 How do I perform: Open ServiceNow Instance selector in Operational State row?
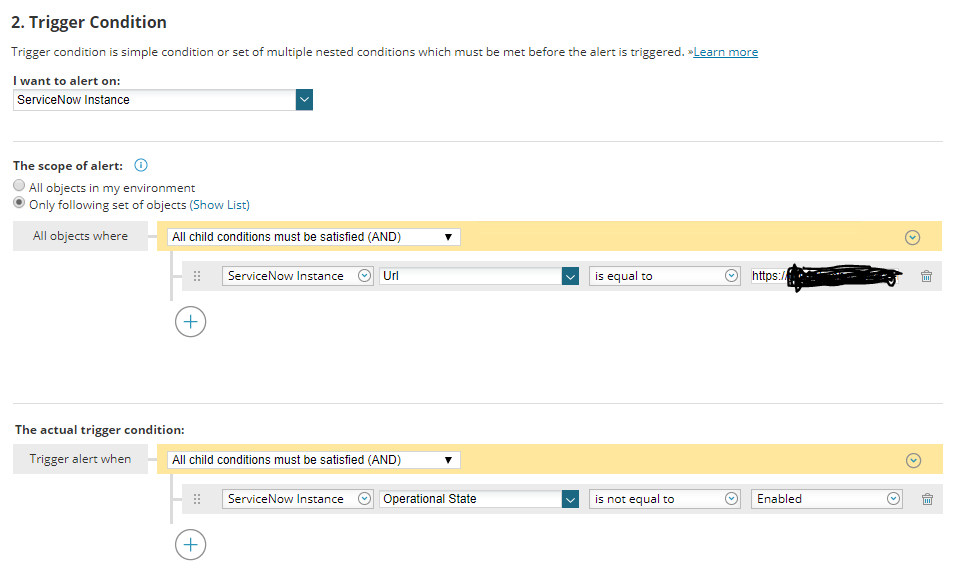point(298,499)
